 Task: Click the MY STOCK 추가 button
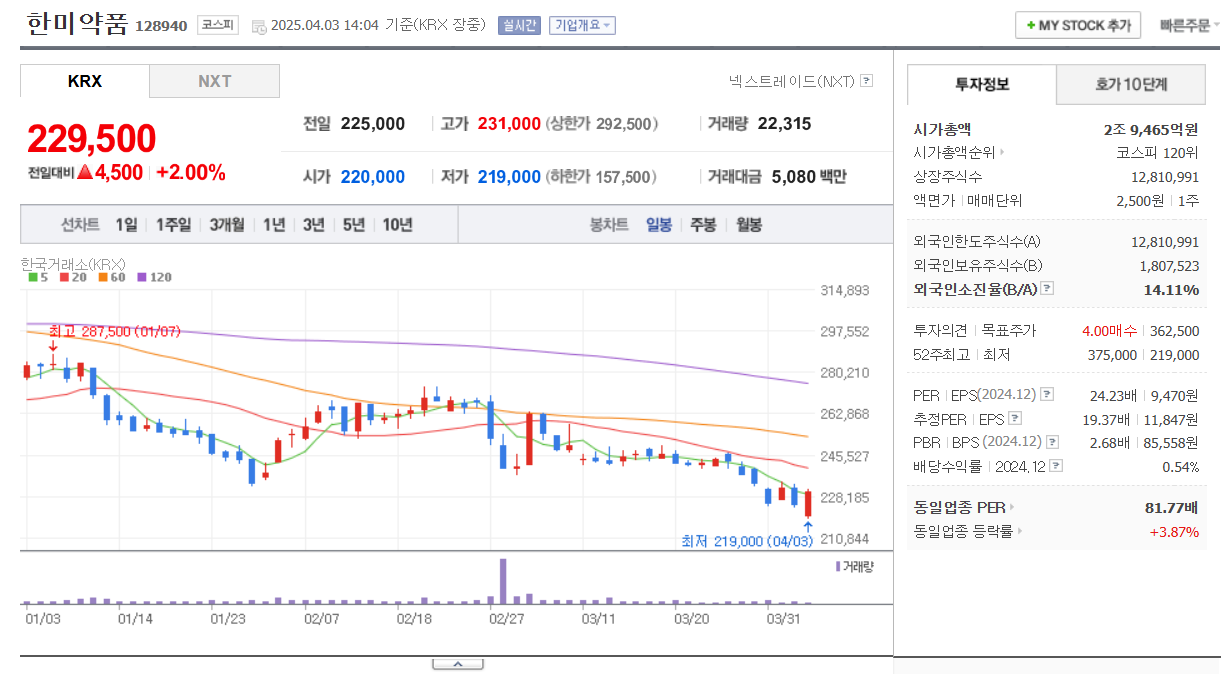click(x=1078, y=26)
